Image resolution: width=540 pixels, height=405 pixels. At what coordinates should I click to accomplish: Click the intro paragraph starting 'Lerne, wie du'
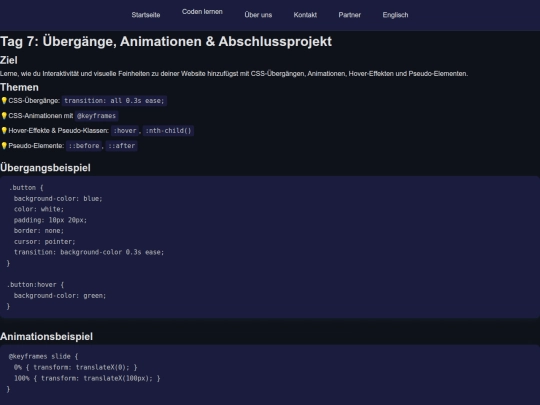click(x=234, y=74)
